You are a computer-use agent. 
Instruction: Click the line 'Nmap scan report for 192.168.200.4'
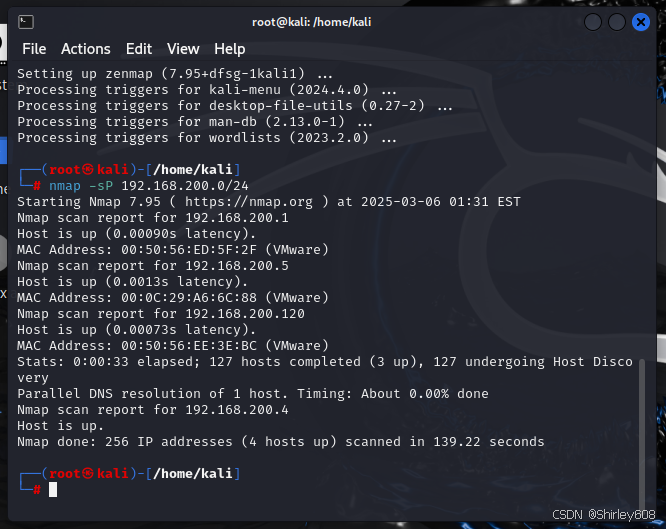coord(153,410)
